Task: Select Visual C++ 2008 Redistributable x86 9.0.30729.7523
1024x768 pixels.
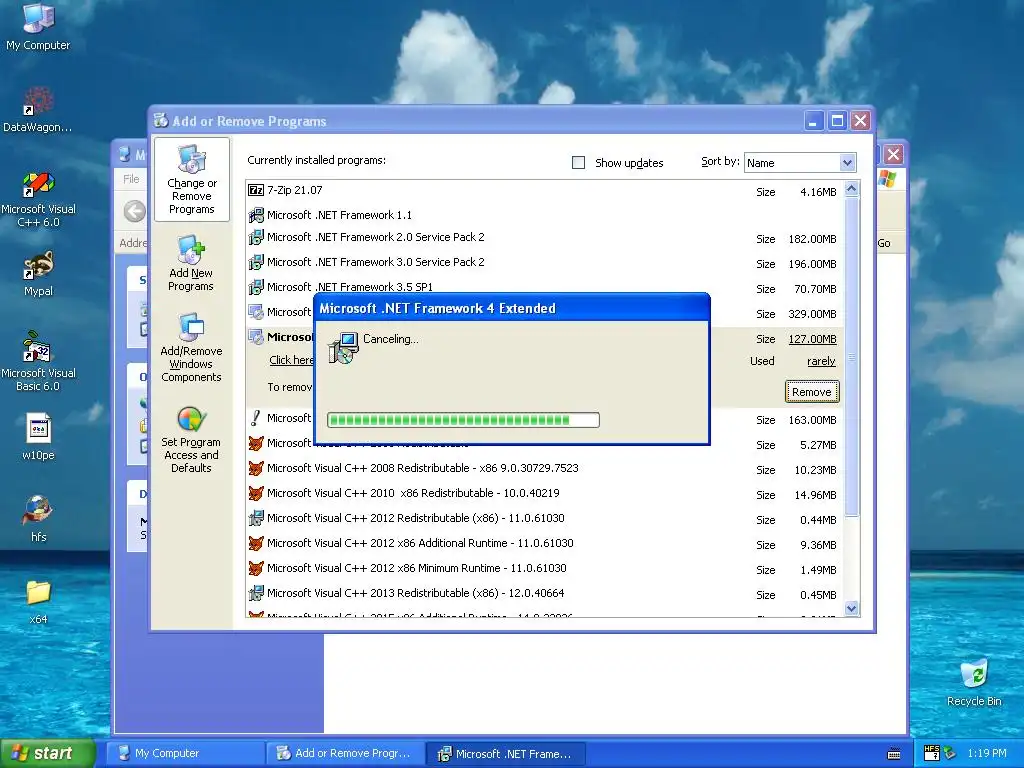Action: 545,469
